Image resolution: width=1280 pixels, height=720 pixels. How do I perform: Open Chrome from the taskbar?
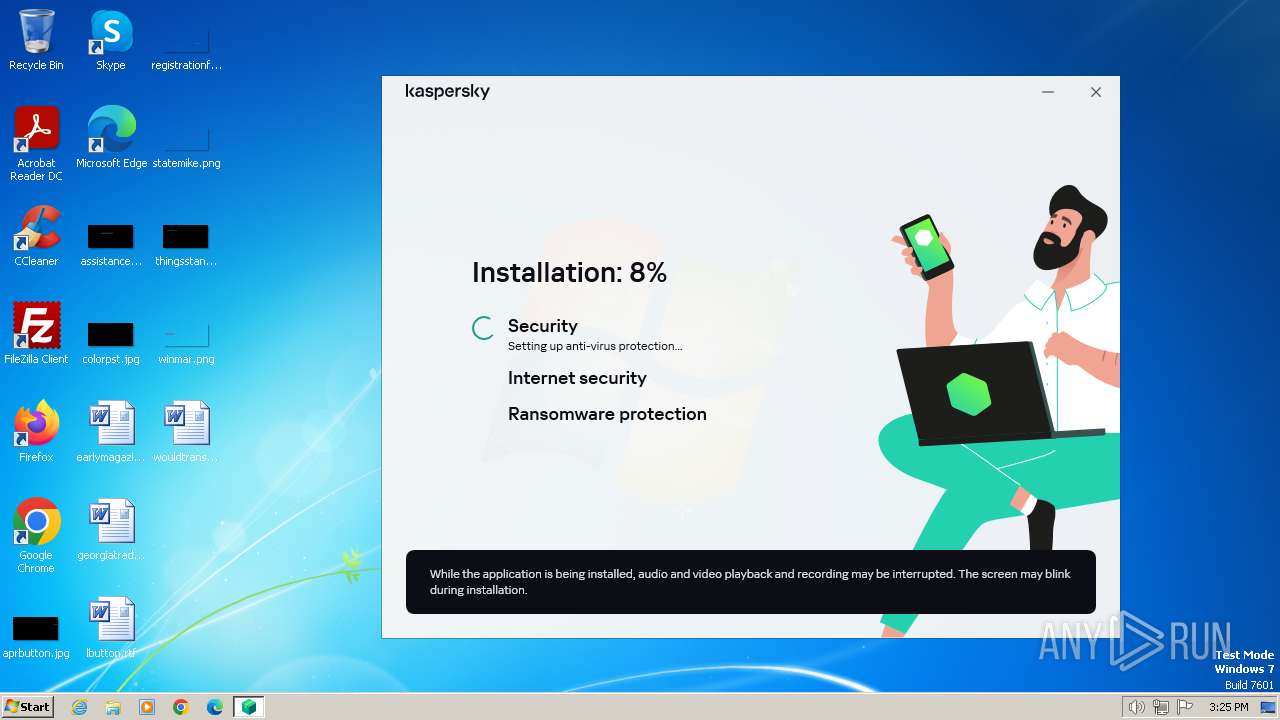pyautogui.click(x=181, y=707)
